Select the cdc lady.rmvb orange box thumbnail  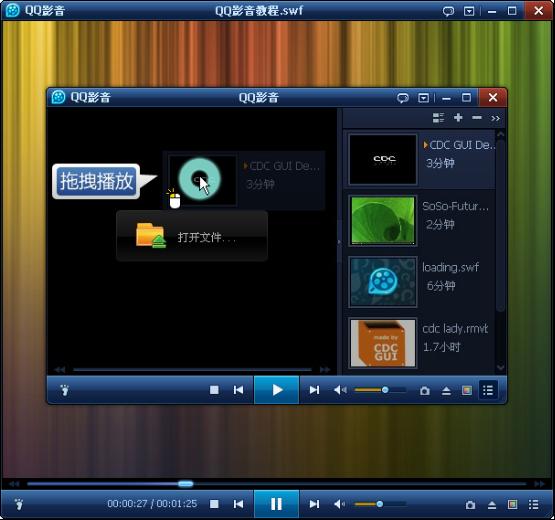(383, 343)
